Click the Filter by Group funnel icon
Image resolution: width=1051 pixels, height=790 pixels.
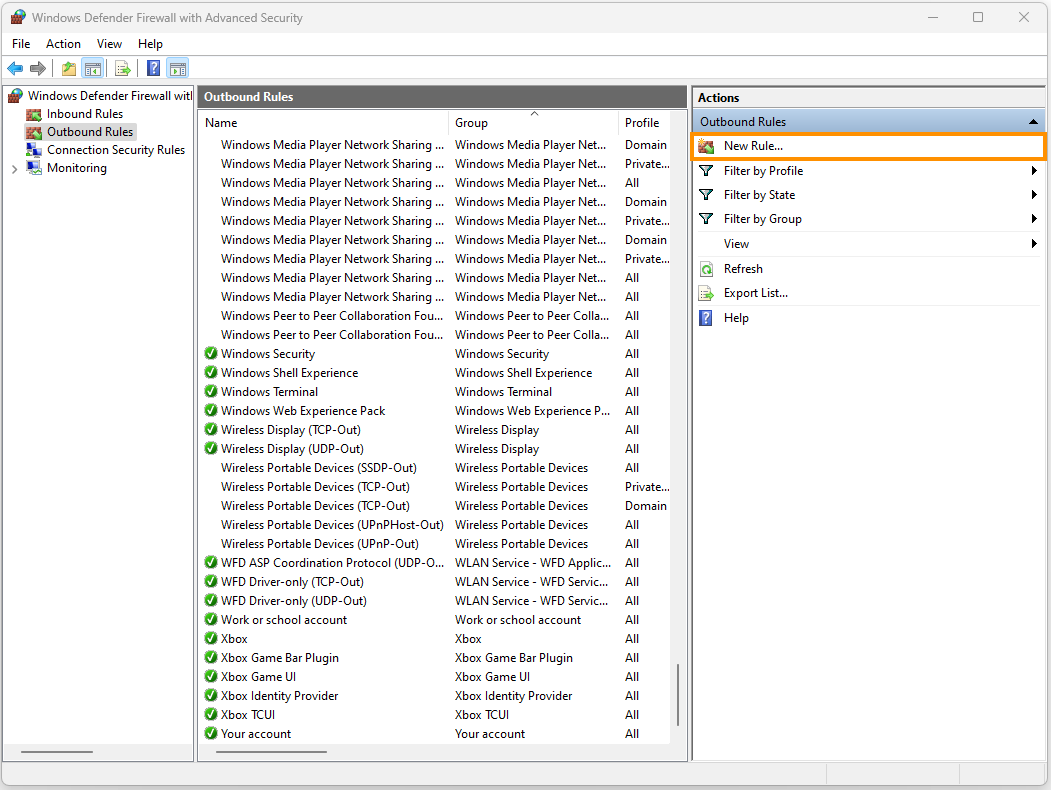coord(706,219)
